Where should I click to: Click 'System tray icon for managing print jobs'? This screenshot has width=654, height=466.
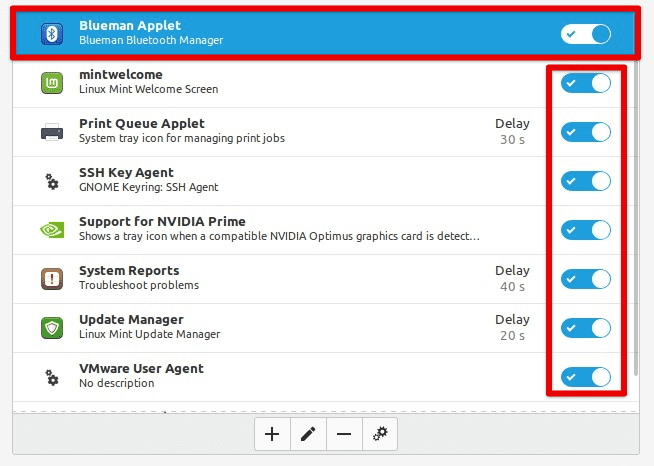click(x=182, y=138)
